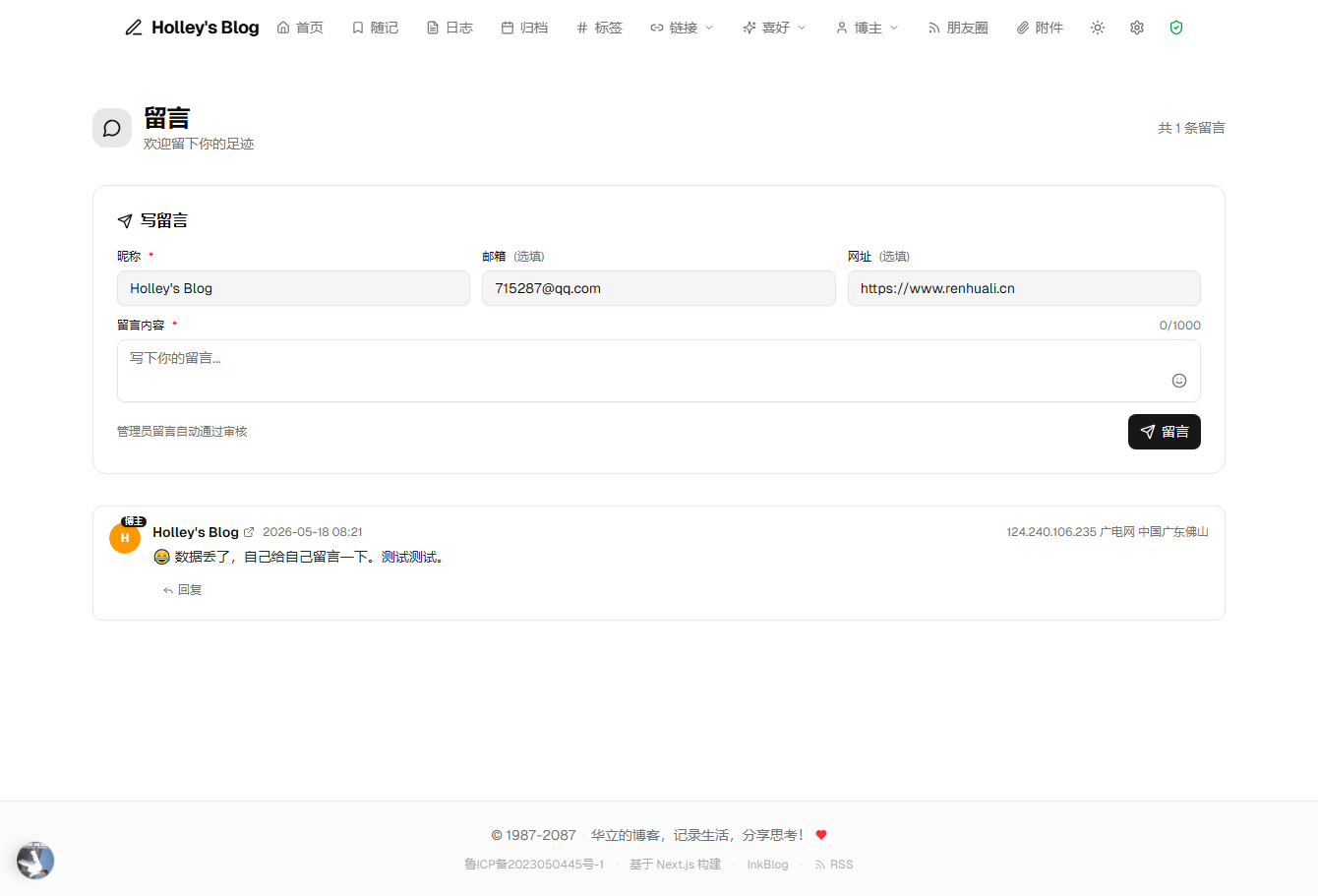Expand the 链接 links dropdown
Viewport: 1318px width, 896px height.
[682, 28]
